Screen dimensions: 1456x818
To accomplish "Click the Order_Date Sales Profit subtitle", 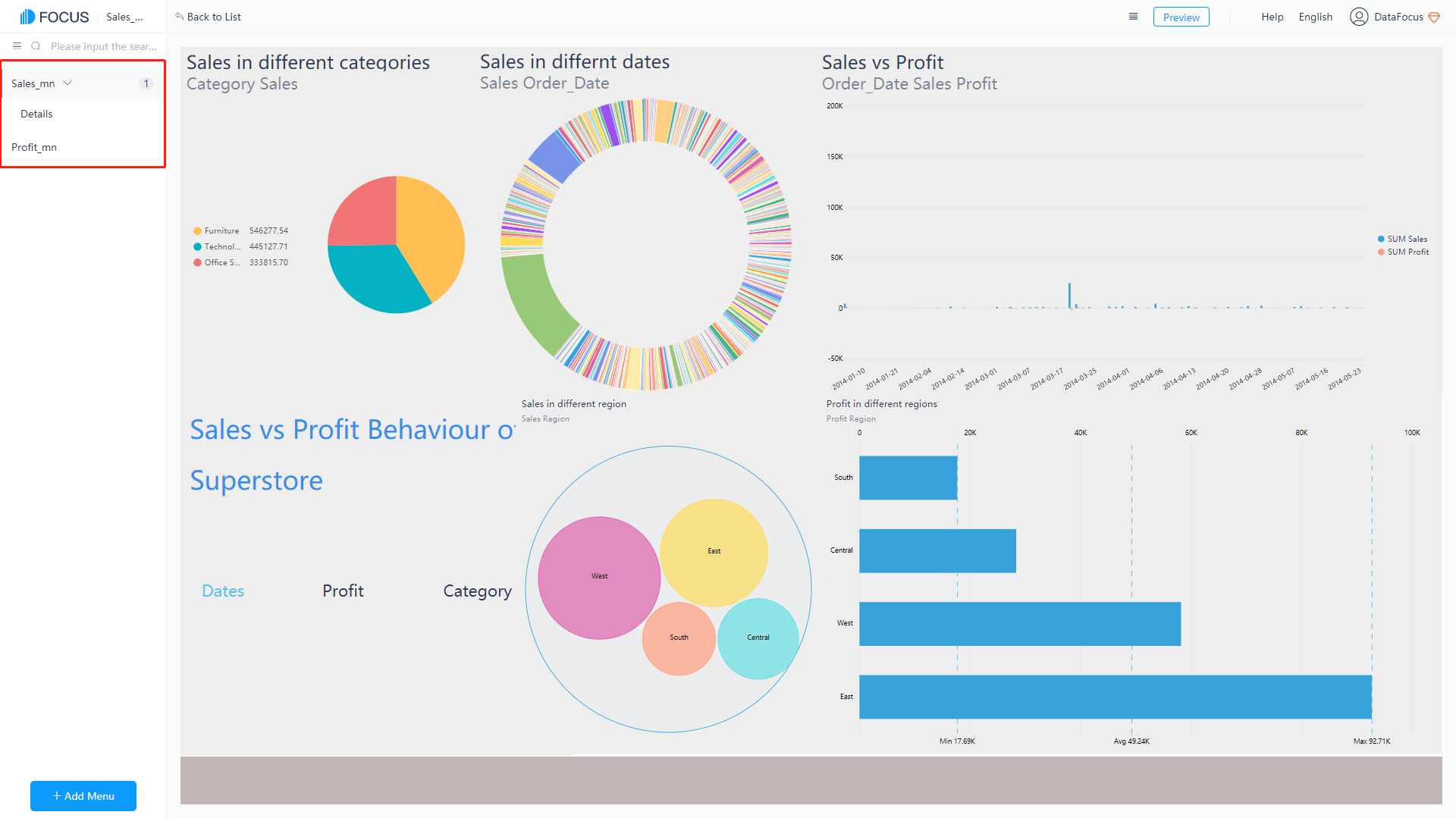I will [909, 84].
